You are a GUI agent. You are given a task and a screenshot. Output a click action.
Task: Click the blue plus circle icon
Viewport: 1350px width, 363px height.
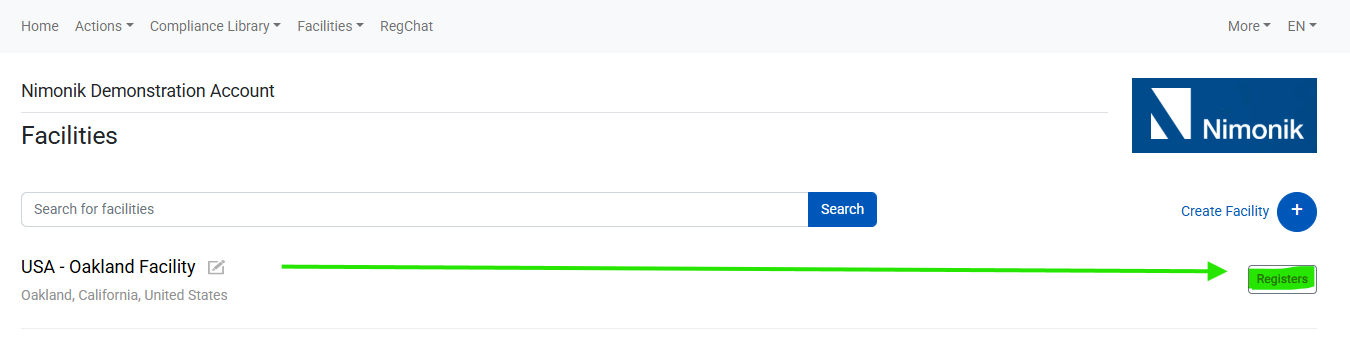[1297, 211]
